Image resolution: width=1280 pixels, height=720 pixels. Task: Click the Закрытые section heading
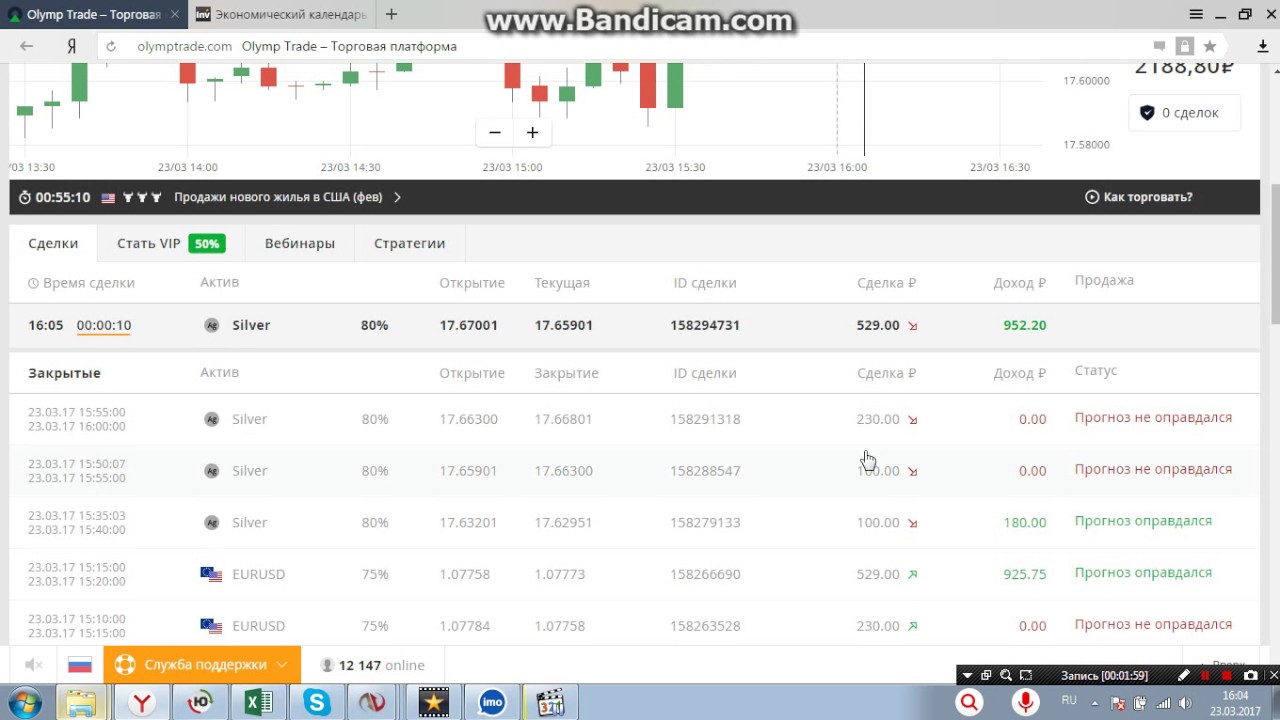click(x=64, y=373)
